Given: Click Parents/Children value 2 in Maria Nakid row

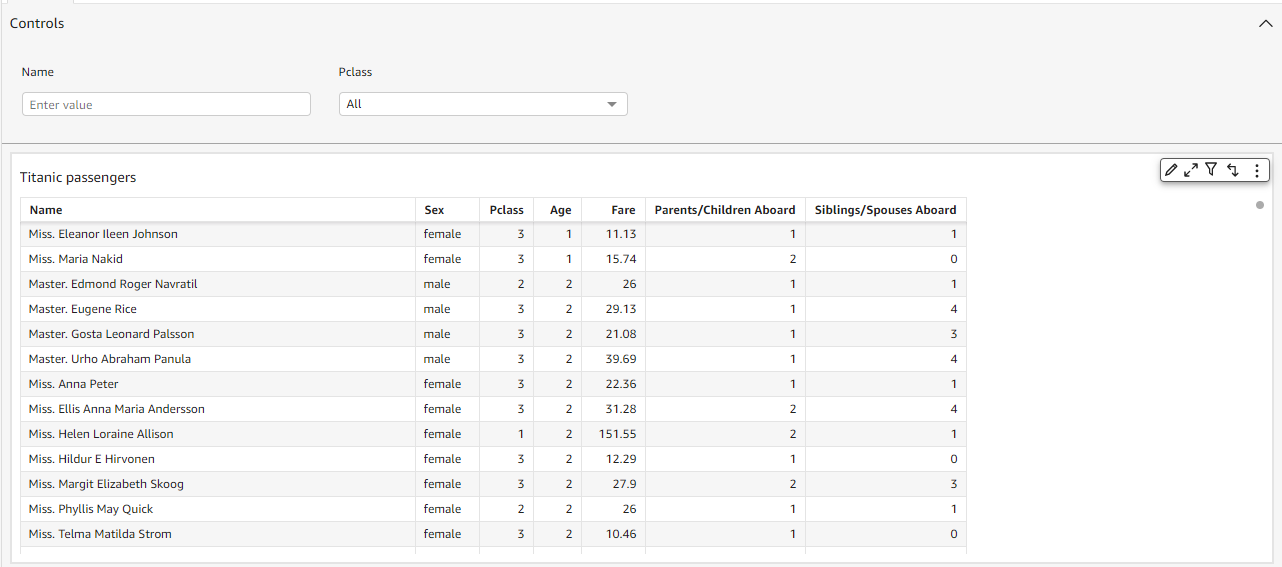Looking at the screenshot, I should tap(793, 259).
